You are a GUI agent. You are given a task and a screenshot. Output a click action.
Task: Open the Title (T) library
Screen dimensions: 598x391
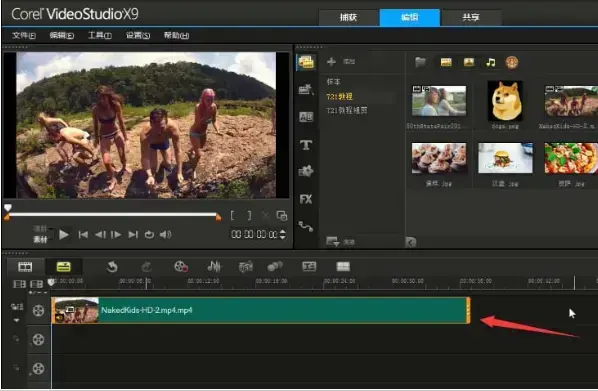(x=306, y=145)
